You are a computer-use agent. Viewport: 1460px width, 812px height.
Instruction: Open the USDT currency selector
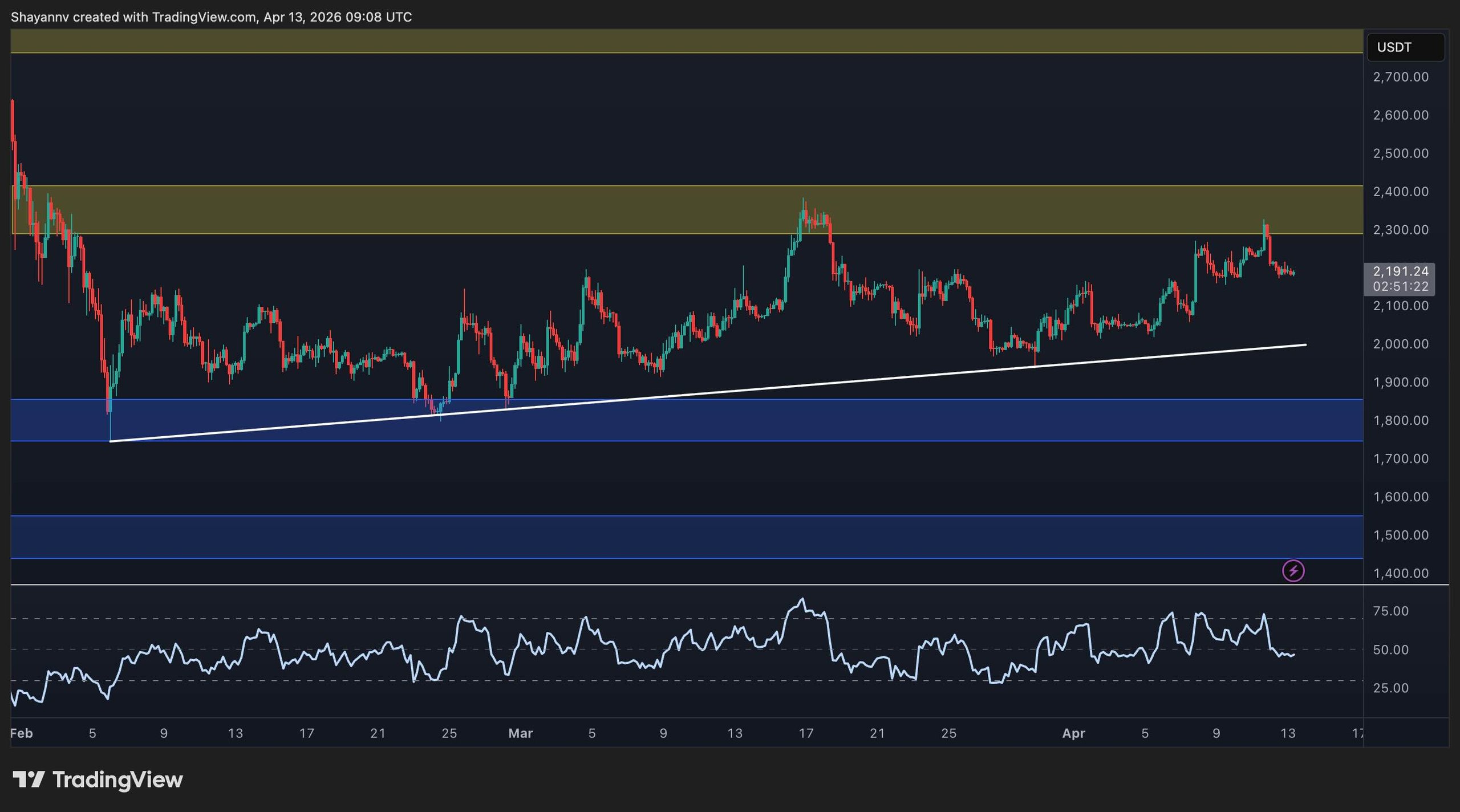pos(1405,47)
